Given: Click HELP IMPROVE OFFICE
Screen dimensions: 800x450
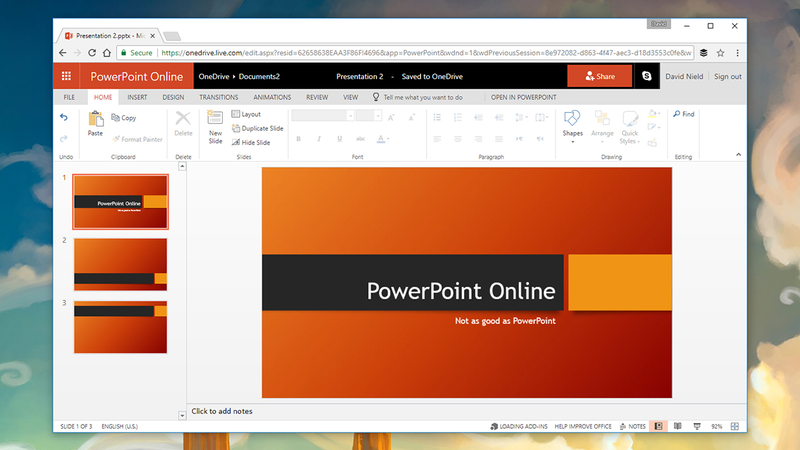Looking at the screenshot, I should tap(583, 426).
